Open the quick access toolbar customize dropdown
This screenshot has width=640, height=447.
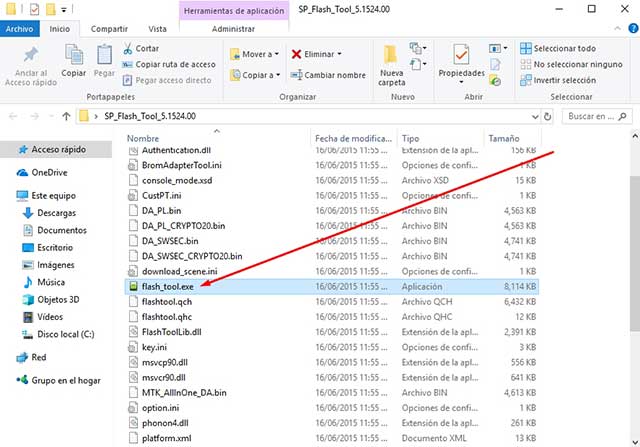(x=64, y=9)
